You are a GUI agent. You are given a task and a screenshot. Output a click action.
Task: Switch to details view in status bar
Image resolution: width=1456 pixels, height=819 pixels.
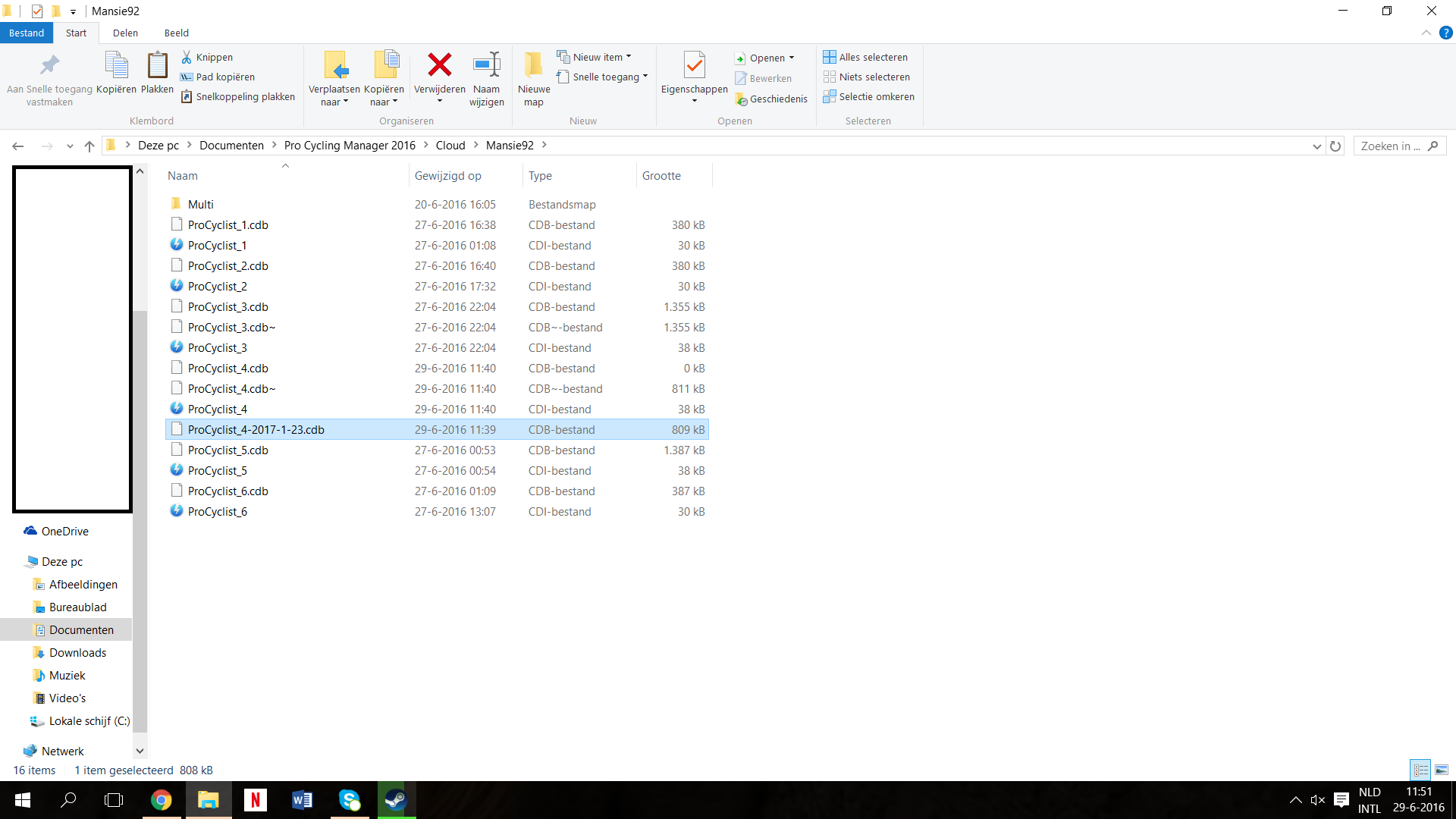pyautogui.click(x=1420, y=770)
